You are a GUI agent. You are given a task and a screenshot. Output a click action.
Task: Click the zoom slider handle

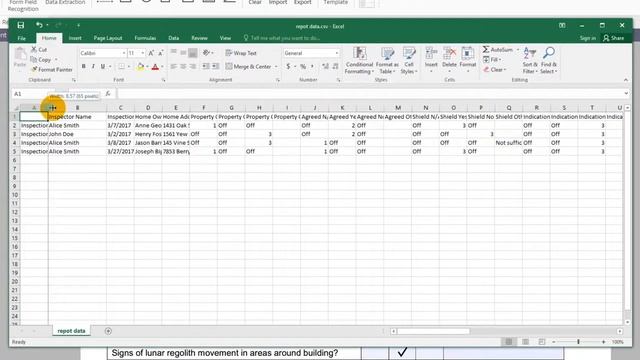click(578, 342)
